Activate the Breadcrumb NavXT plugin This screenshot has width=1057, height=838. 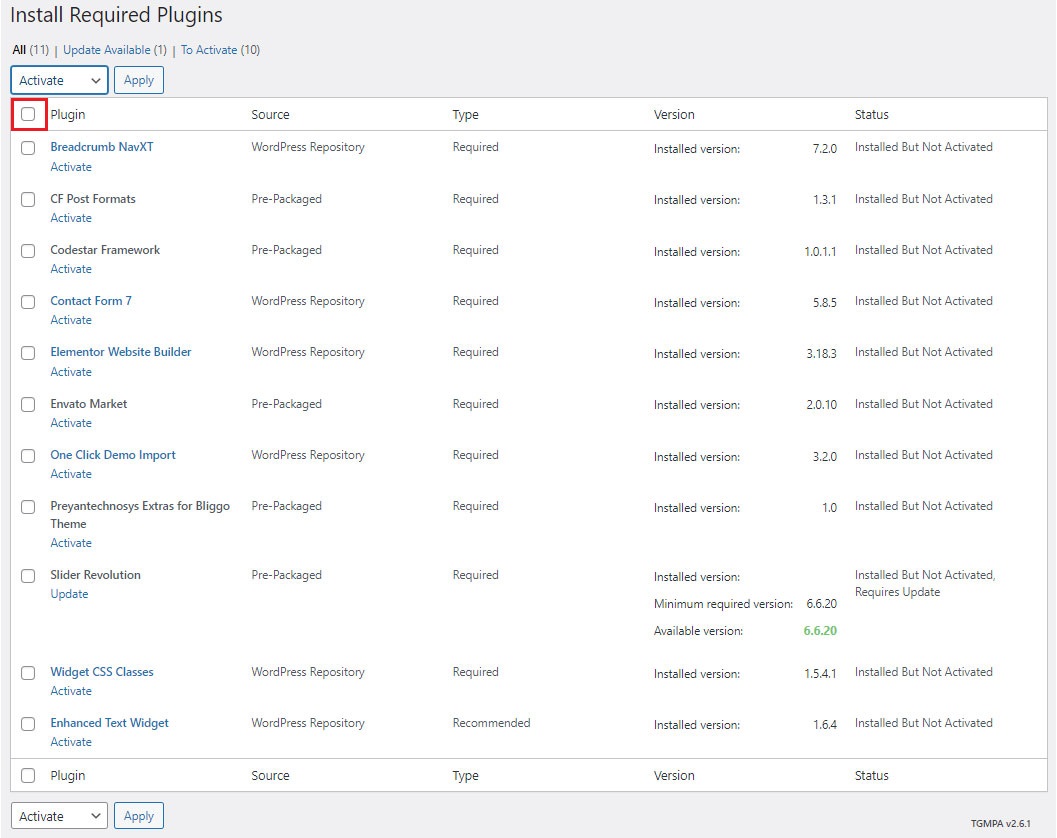71,167
